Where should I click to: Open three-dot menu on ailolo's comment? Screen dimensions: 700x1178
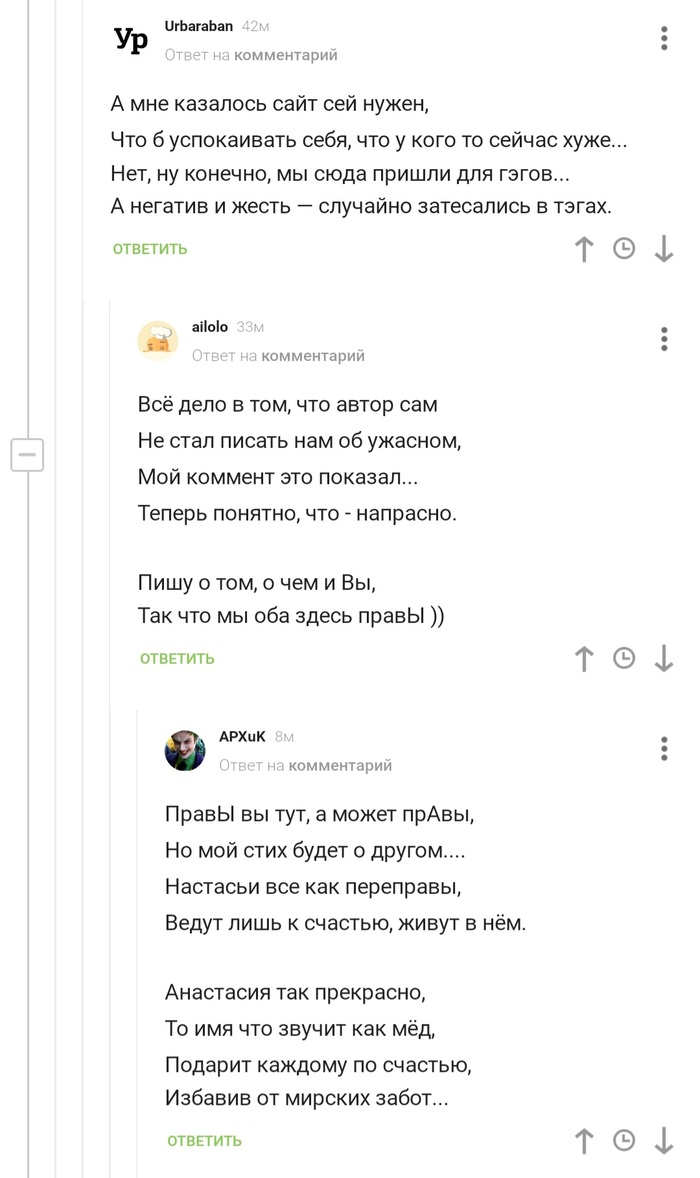664,339
